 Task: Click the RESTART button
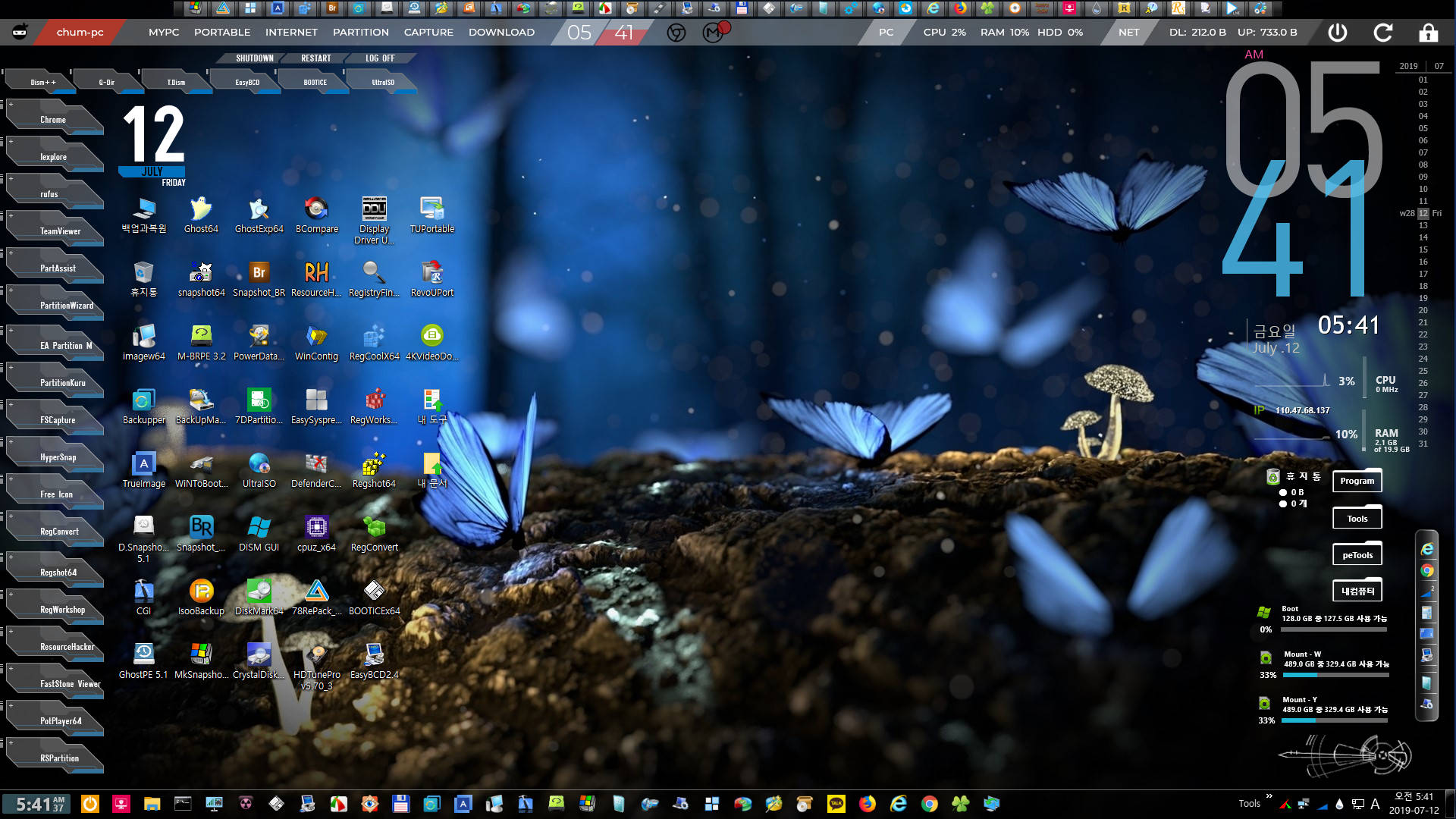pos(315,58)
